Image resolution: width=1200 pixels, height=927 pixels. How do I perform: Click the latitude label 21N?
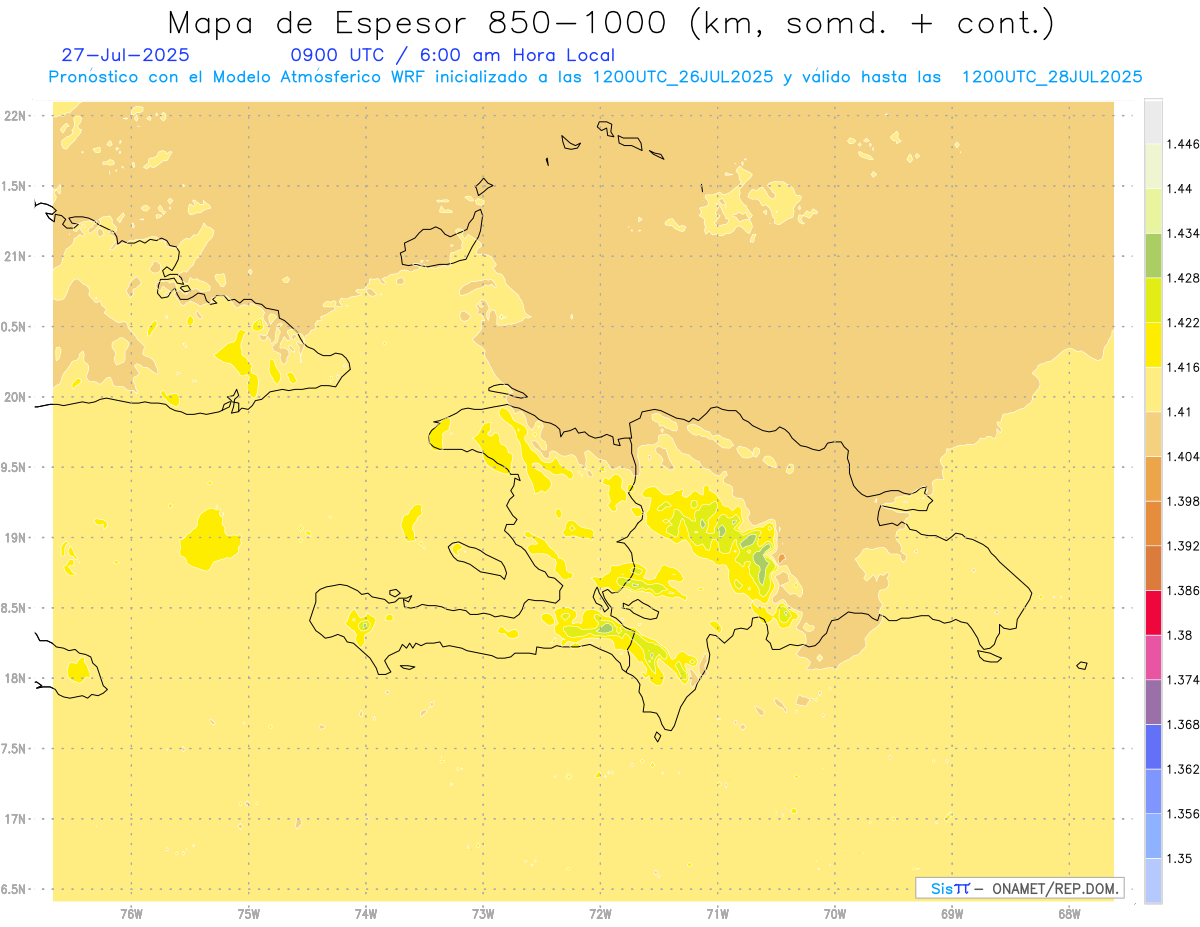coord(15,257)
